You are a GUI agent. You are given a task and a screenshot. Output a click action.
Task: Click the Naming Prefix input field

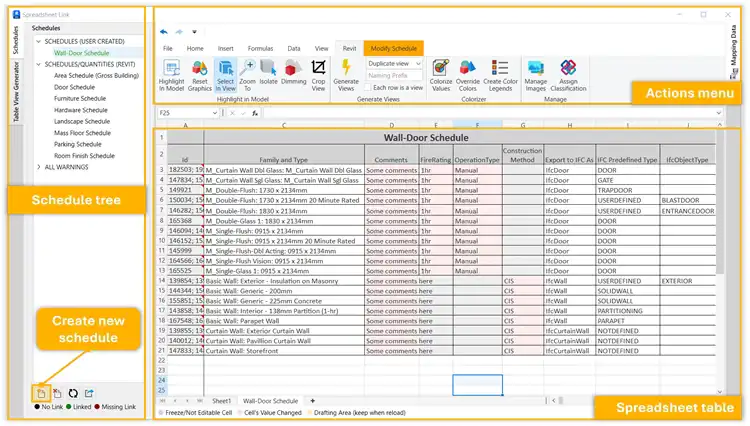(x=395, y=76)
